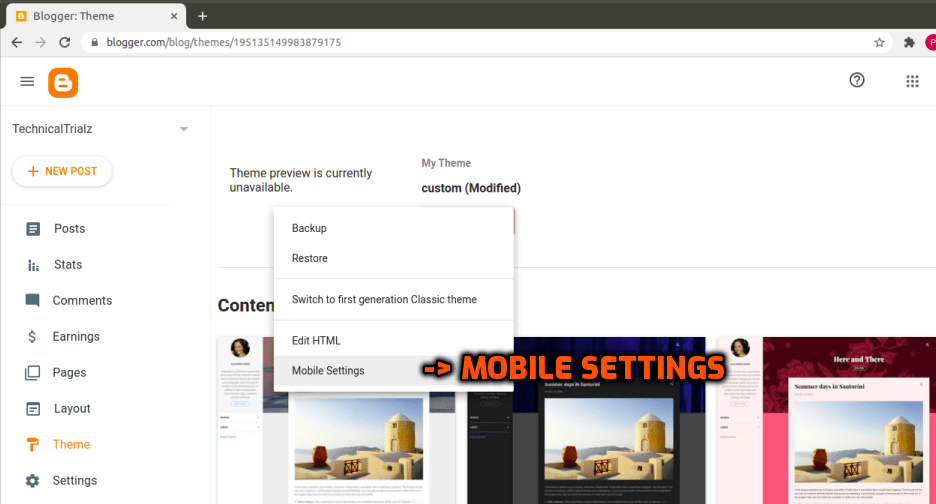Reload the current page
This screenshot has height=504, width=936.
click(x=64, y=42)
